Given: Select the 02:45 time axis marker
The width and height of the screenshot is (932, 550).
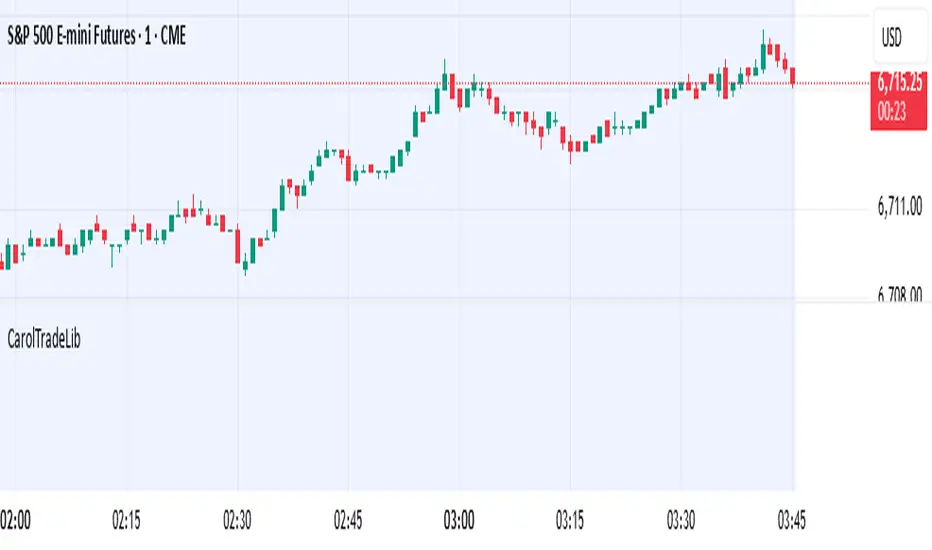Looking at the screenshot, I should point(349,520).
